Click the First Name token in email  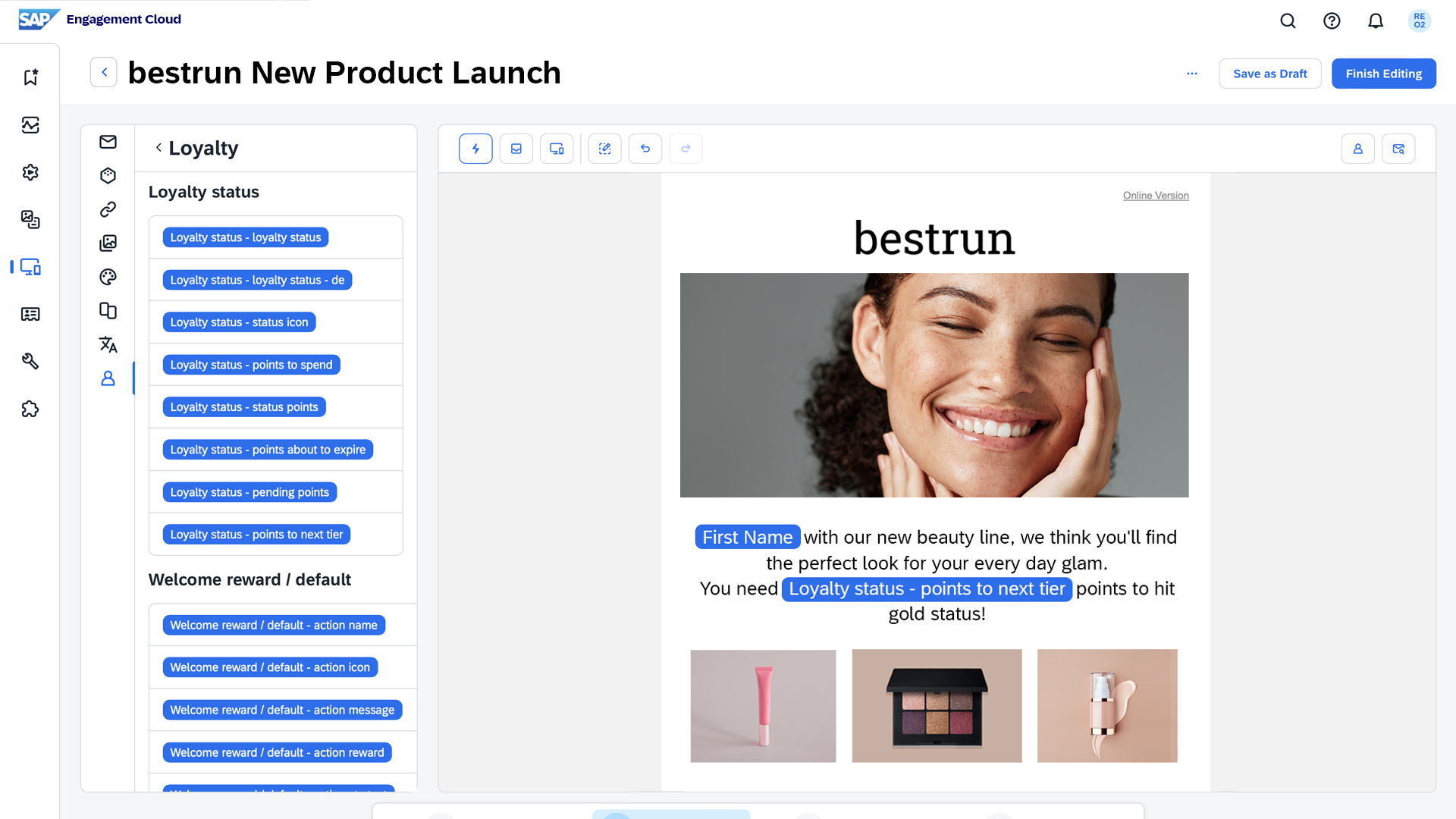click(x=748, y=537)
